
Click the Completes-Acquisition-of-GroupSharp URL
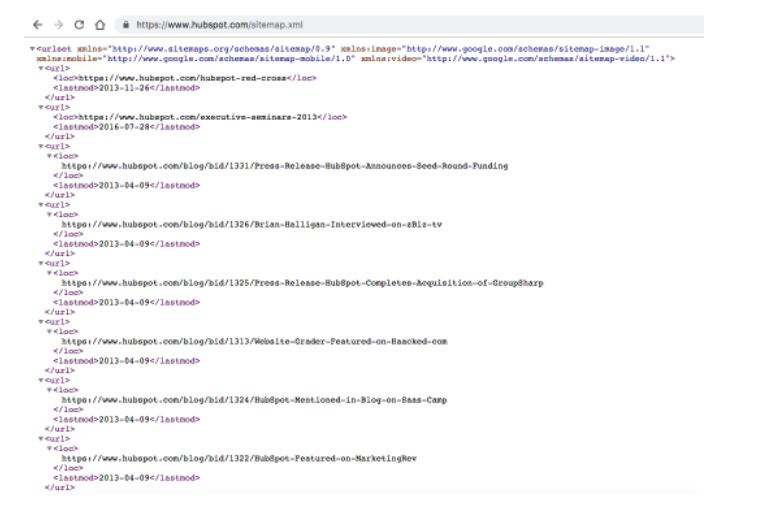[x=302, y=283]
